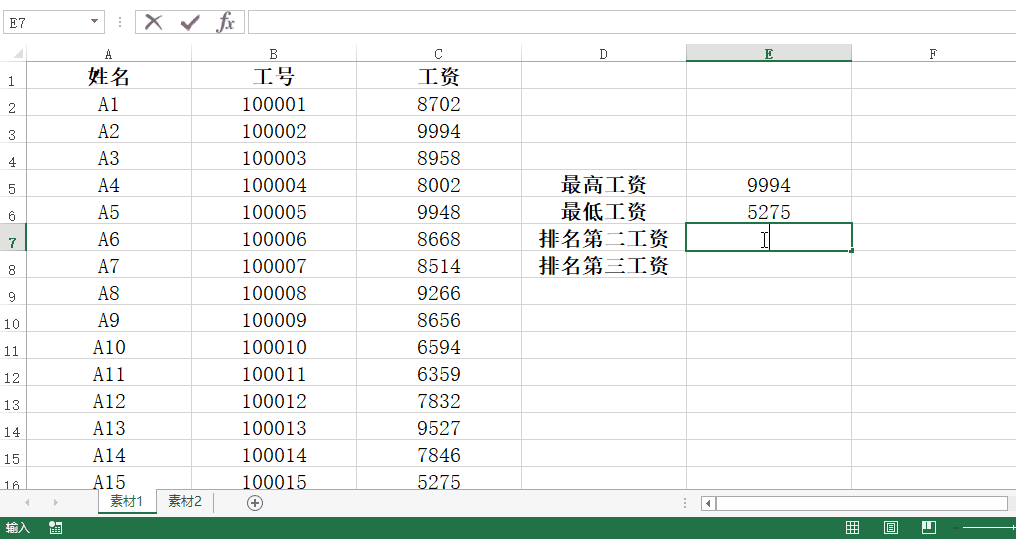Click the zoom slider in status bar
The width and height of the screenshot is (1016, 539).
pyautogui.click(x=988, y=527)
